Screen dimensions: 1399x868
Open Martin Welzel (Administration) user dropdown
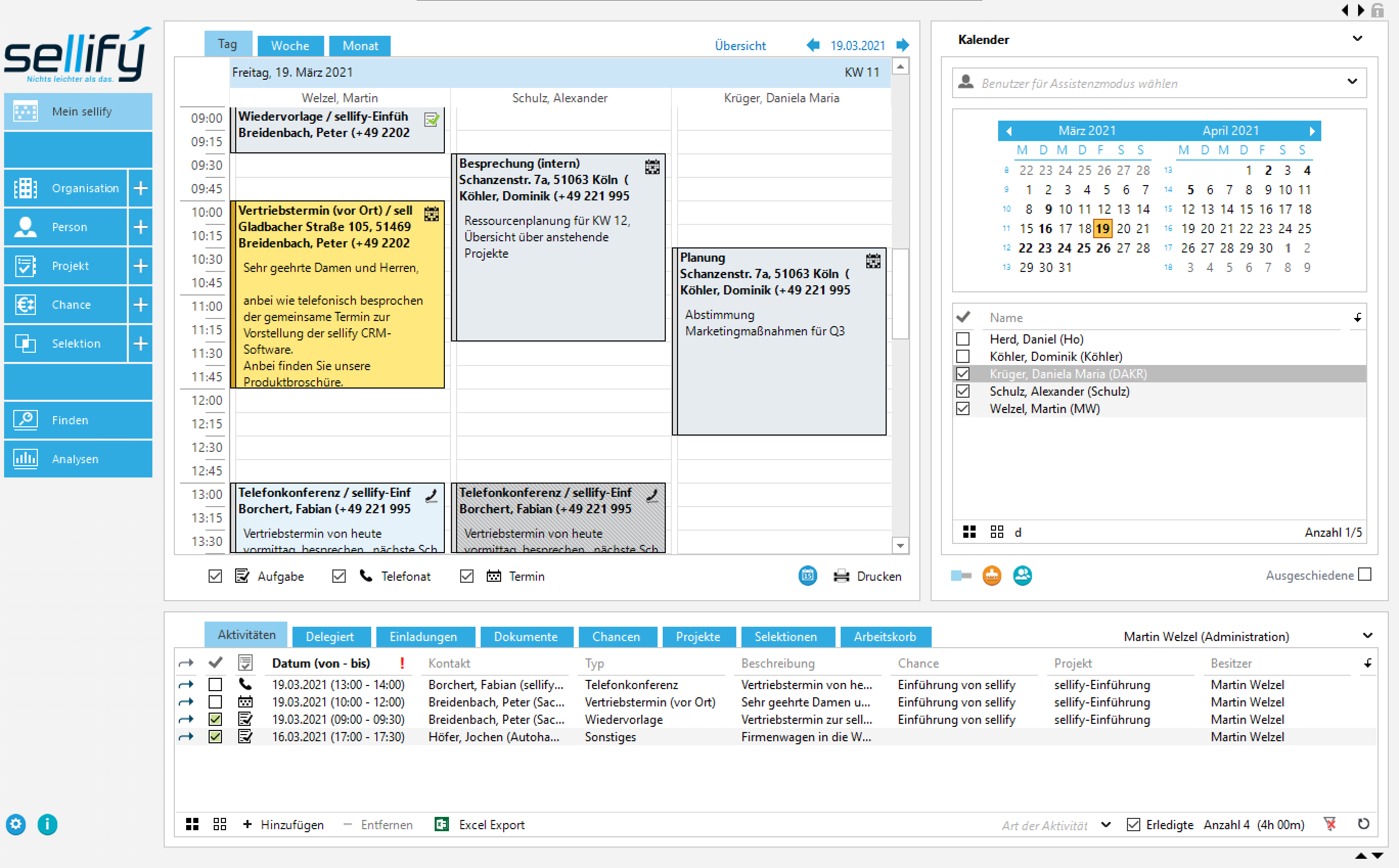(x=1367, y=636)
